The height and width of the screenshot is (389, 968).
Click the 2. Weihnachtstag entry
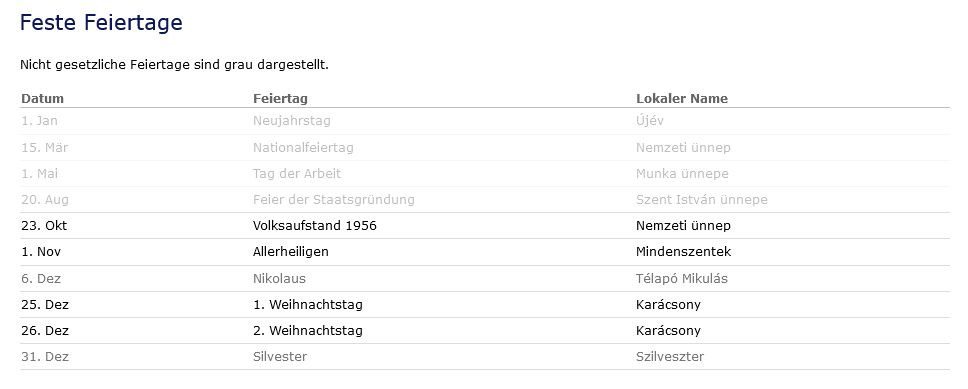point(307,331)
